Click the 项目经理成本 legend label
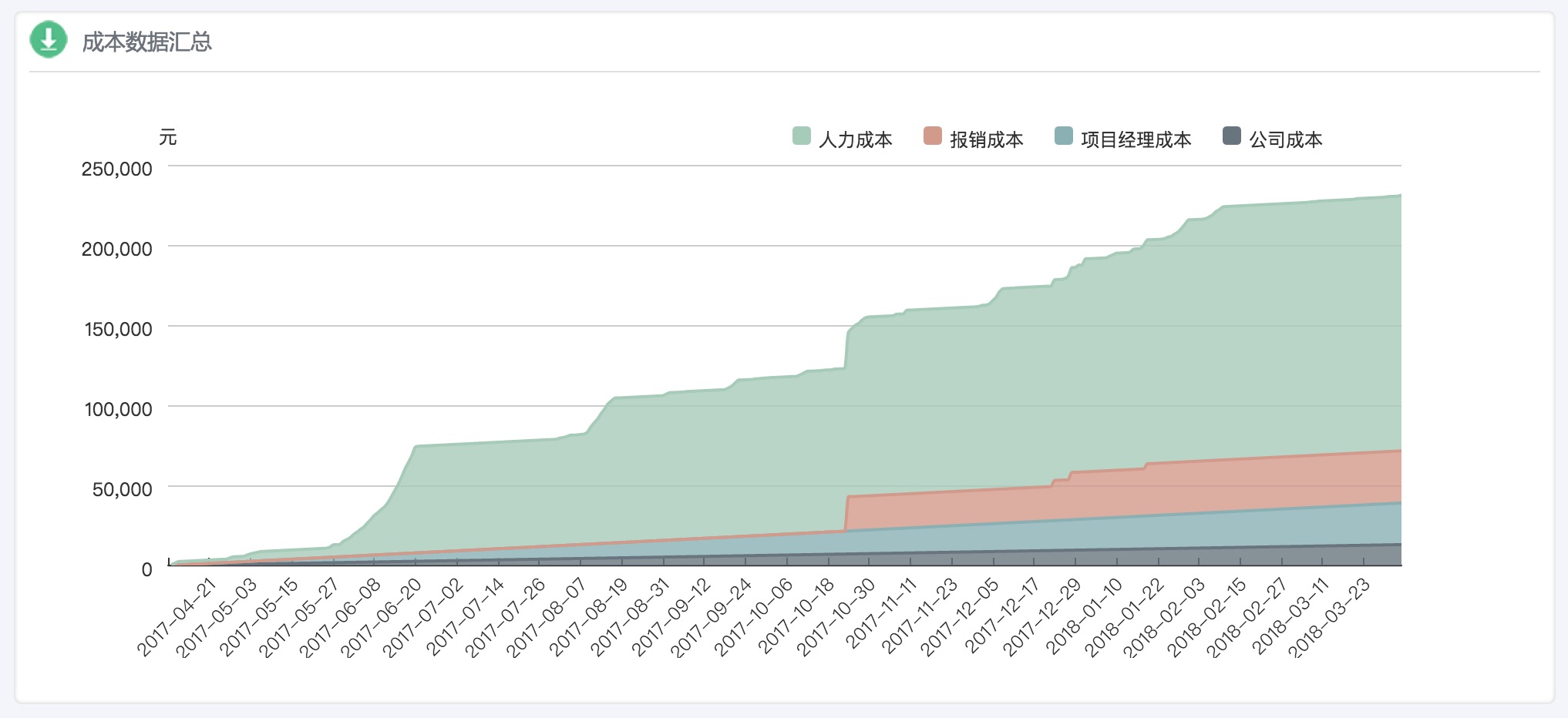This screenshot has width=1568, height=718. pyautogui.click(x=1136, y=139)
